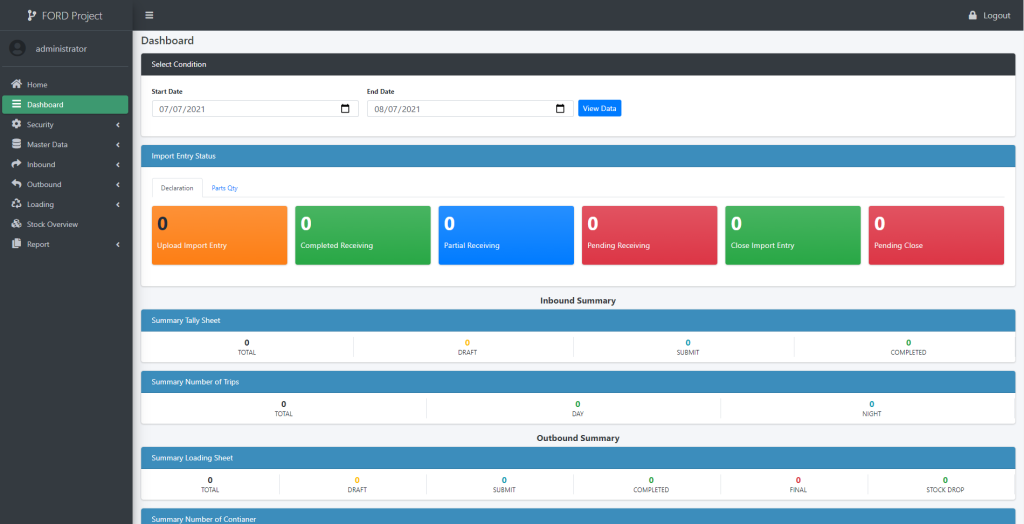Click the hamburger menu toggle icon

150,15
